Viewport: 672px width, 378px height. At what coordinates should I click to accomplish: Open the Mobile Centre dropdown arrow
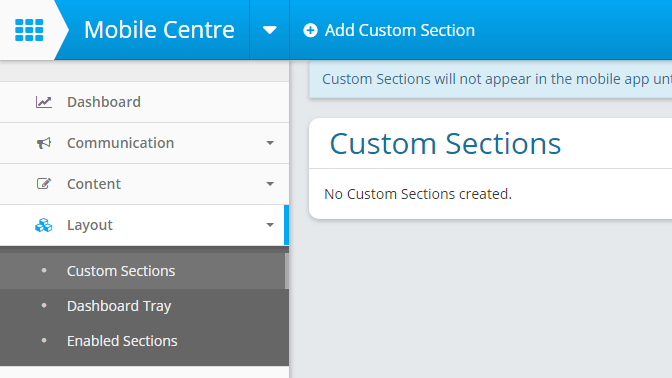click(270, 30)
